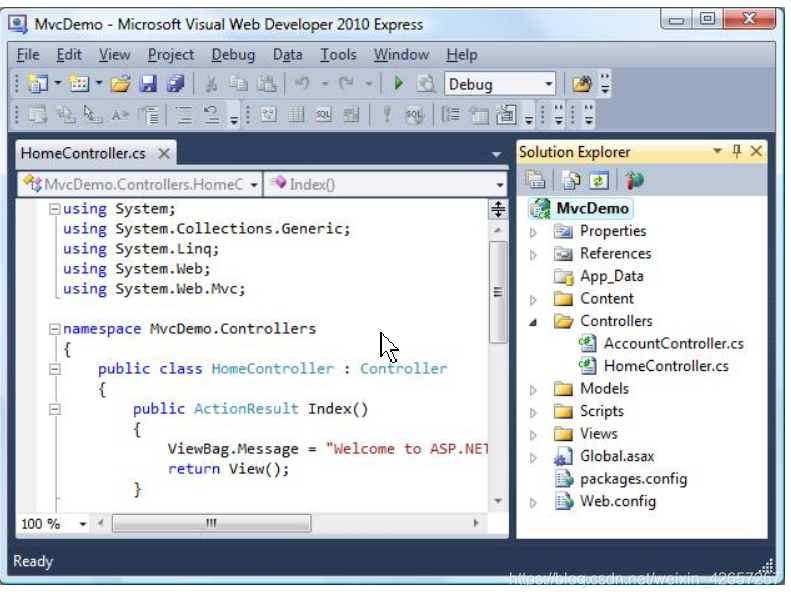This screenshot has width=791, height=598.
Task: Open the Edit menu
Action: [69, 55]
